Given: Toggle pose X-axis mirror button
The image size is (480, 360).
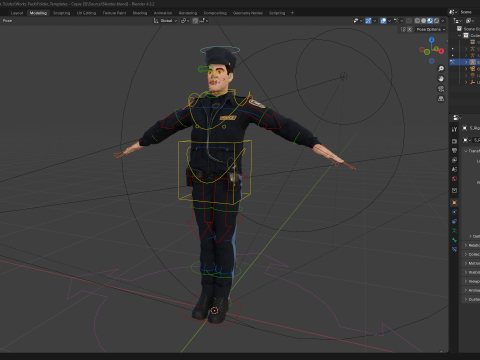Looking at the screenshot, I should [x=410, y=29].
